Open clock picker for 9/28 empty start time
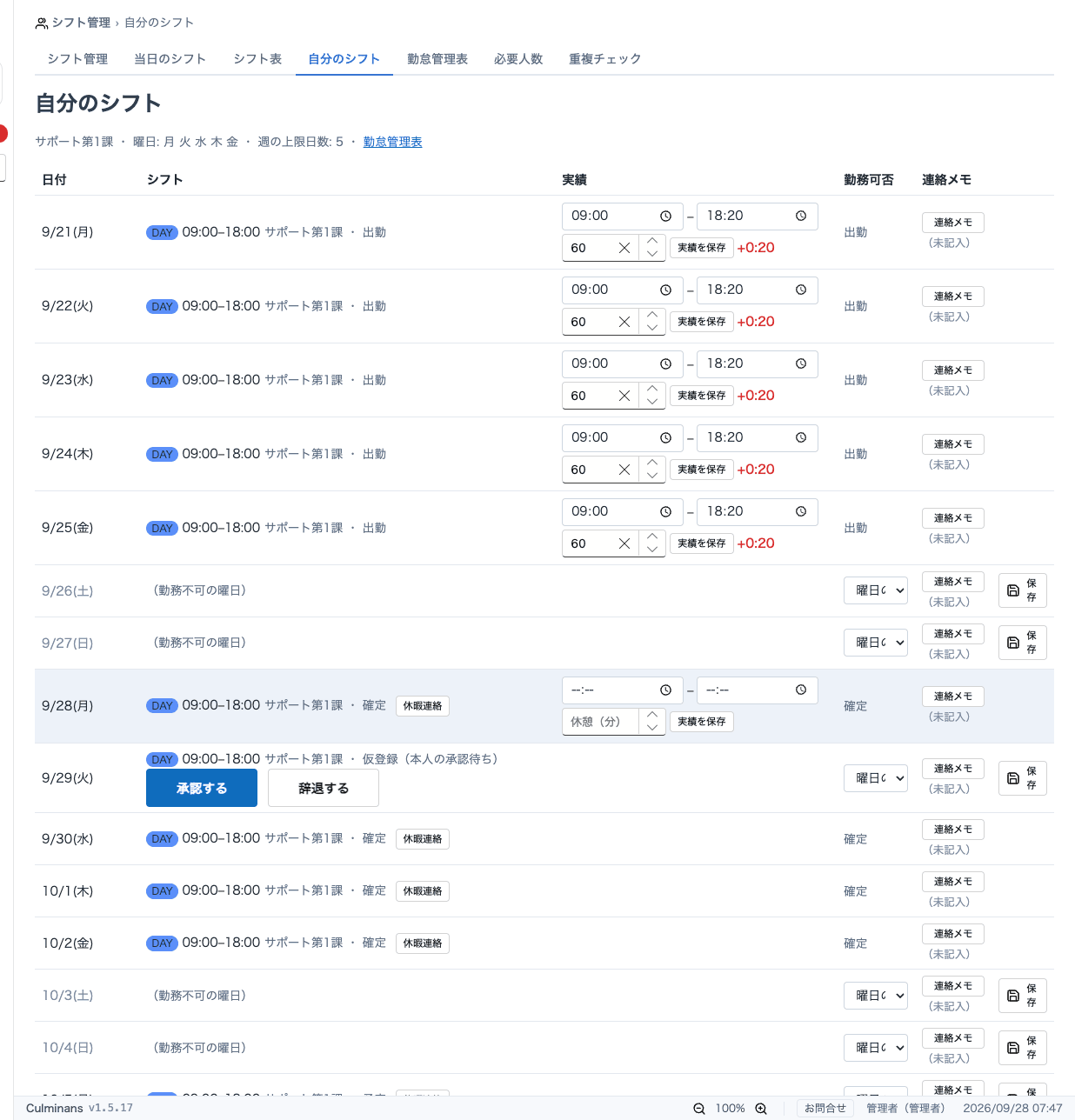The width and height of the screenshot is (1075, 1120). [x=665, y=690]
